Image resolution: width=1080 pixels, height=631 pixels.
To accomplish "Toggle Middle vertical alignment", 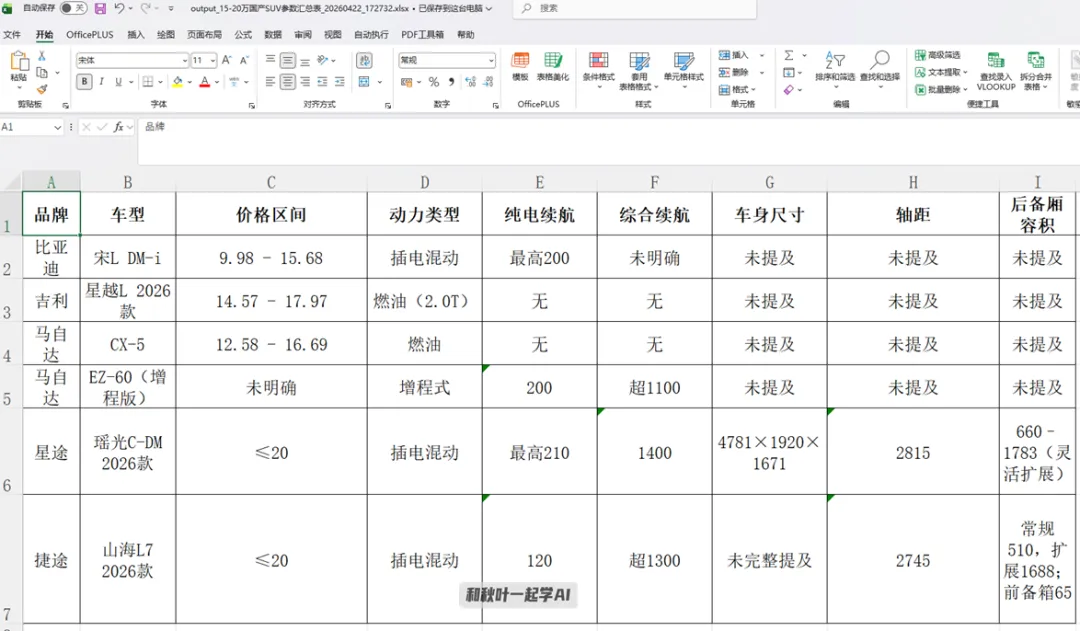I will tap(287, 61).
